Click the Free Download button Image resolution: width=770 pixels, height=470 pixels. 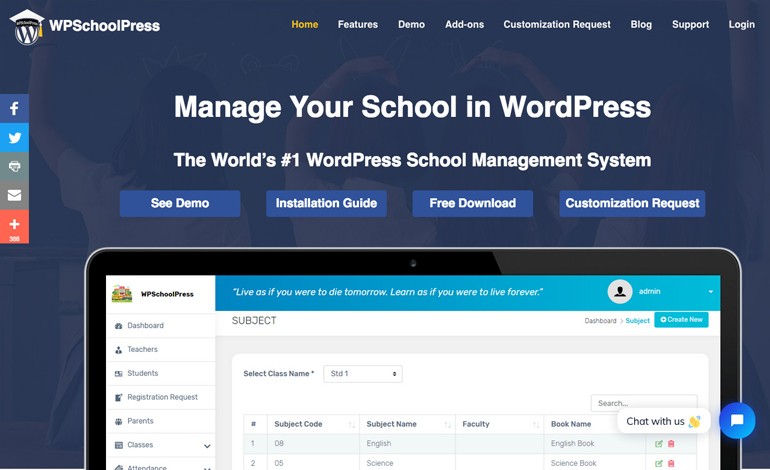(472, 203)
